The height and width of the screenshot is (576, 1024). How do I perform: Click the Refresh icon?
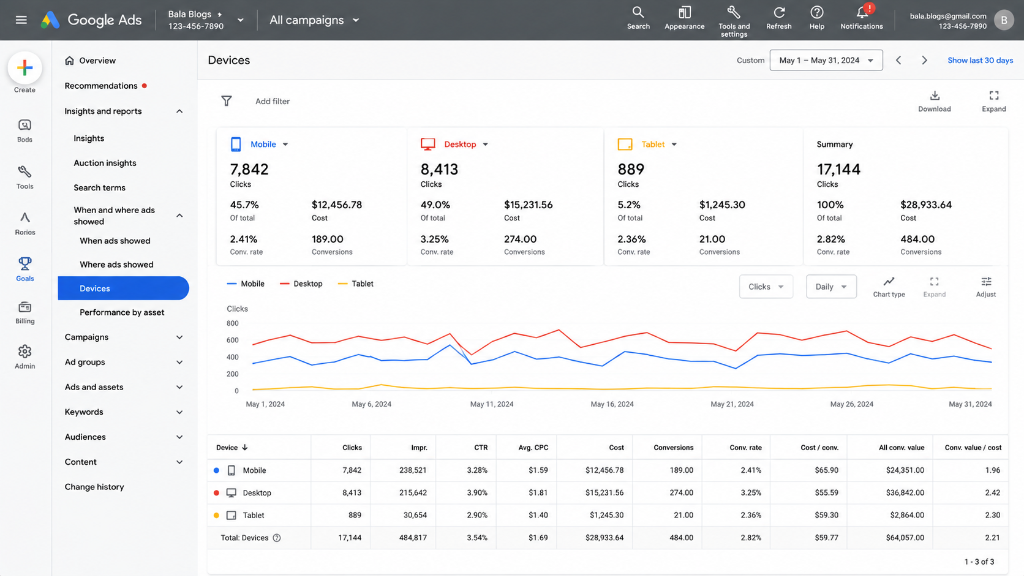tap(778, 18)
